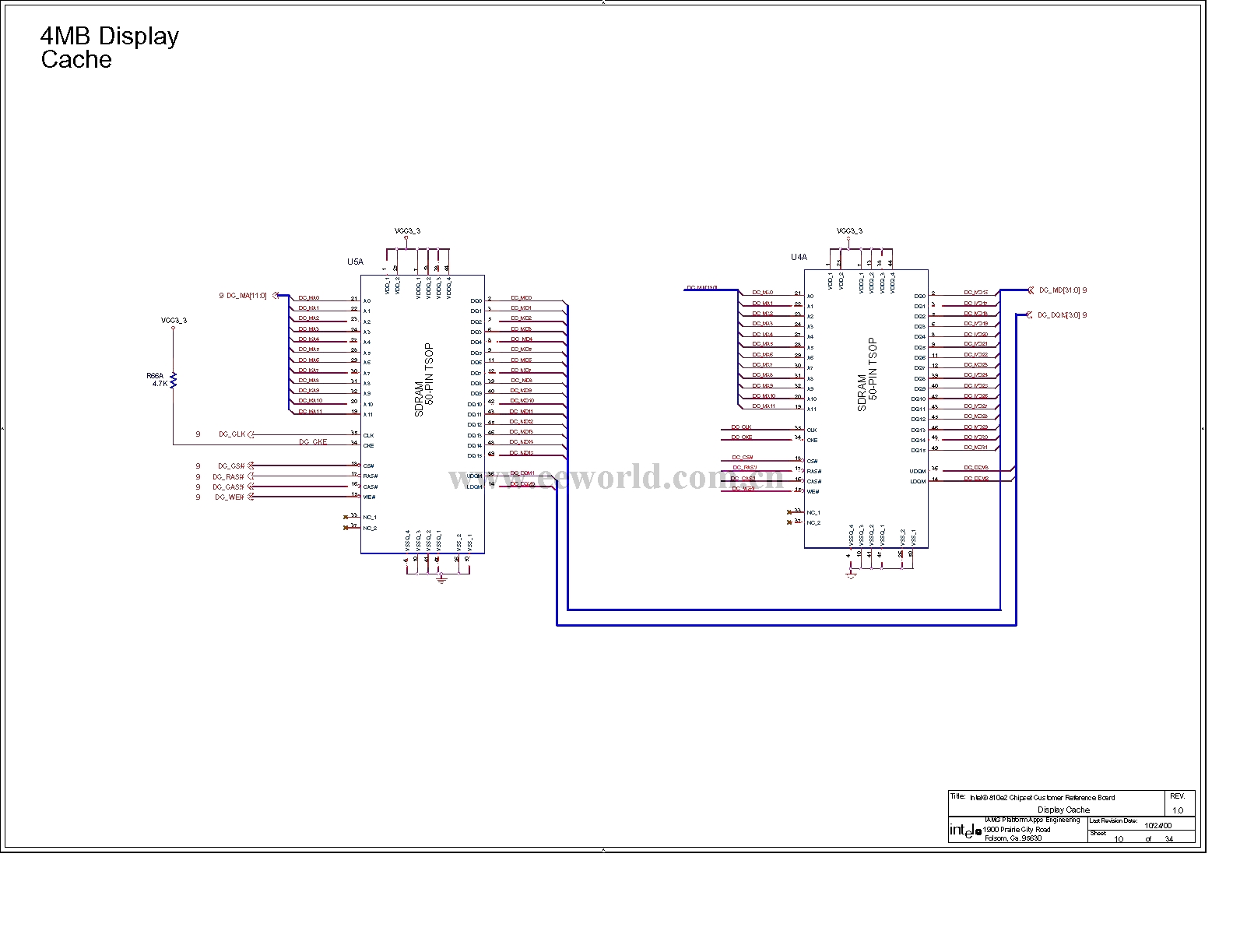
Task: Click the ground symbol below U4A
Action: coord(851,574)
